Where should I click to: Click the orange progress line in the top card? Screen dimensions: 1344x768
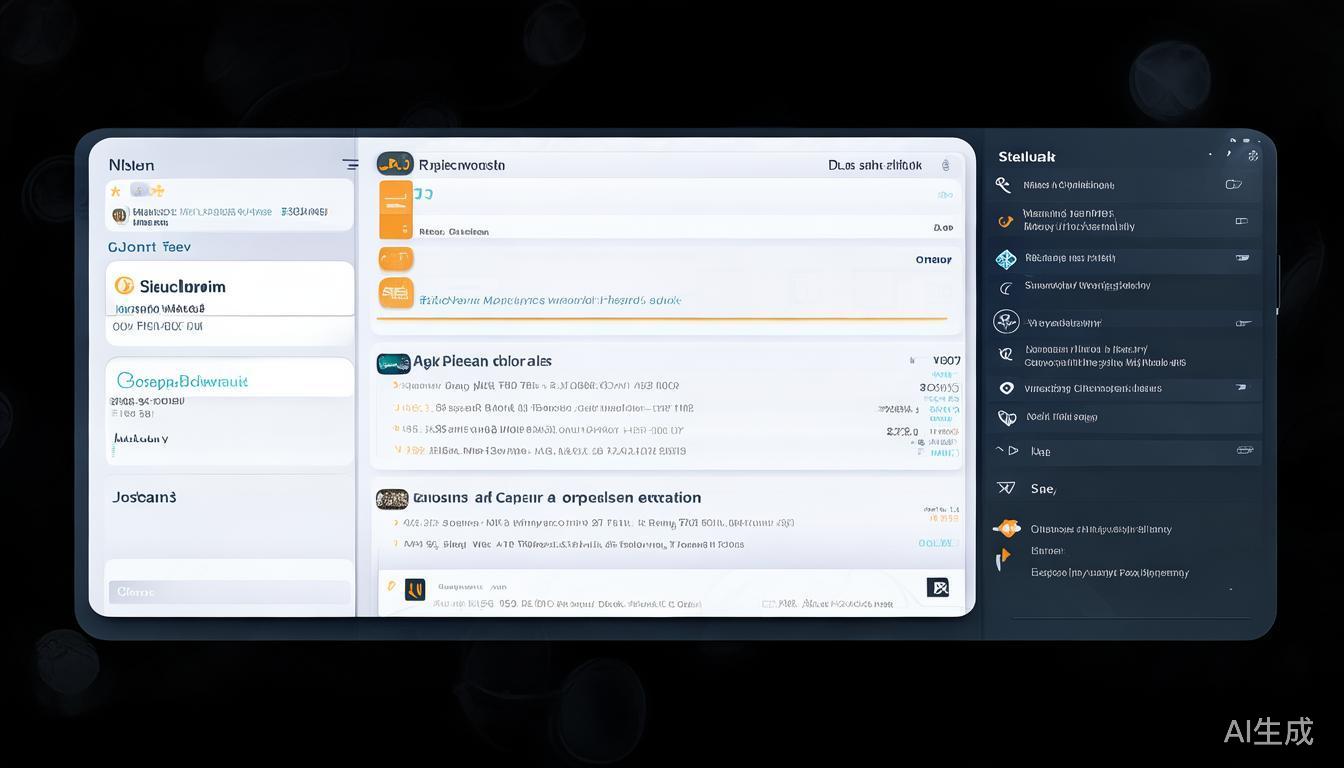click(x=660, y=319)
